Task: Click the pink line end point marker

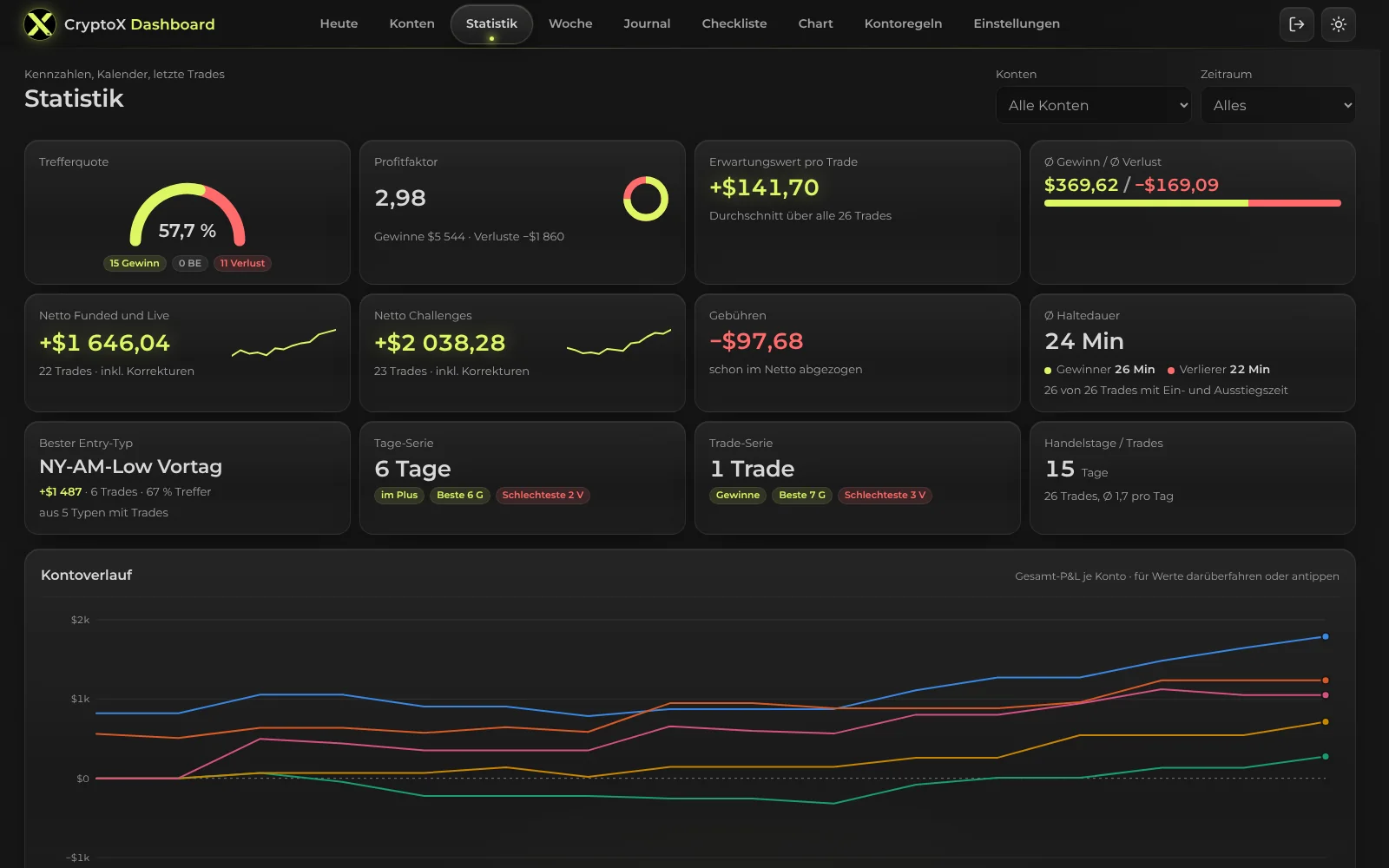Action: 1325,694
